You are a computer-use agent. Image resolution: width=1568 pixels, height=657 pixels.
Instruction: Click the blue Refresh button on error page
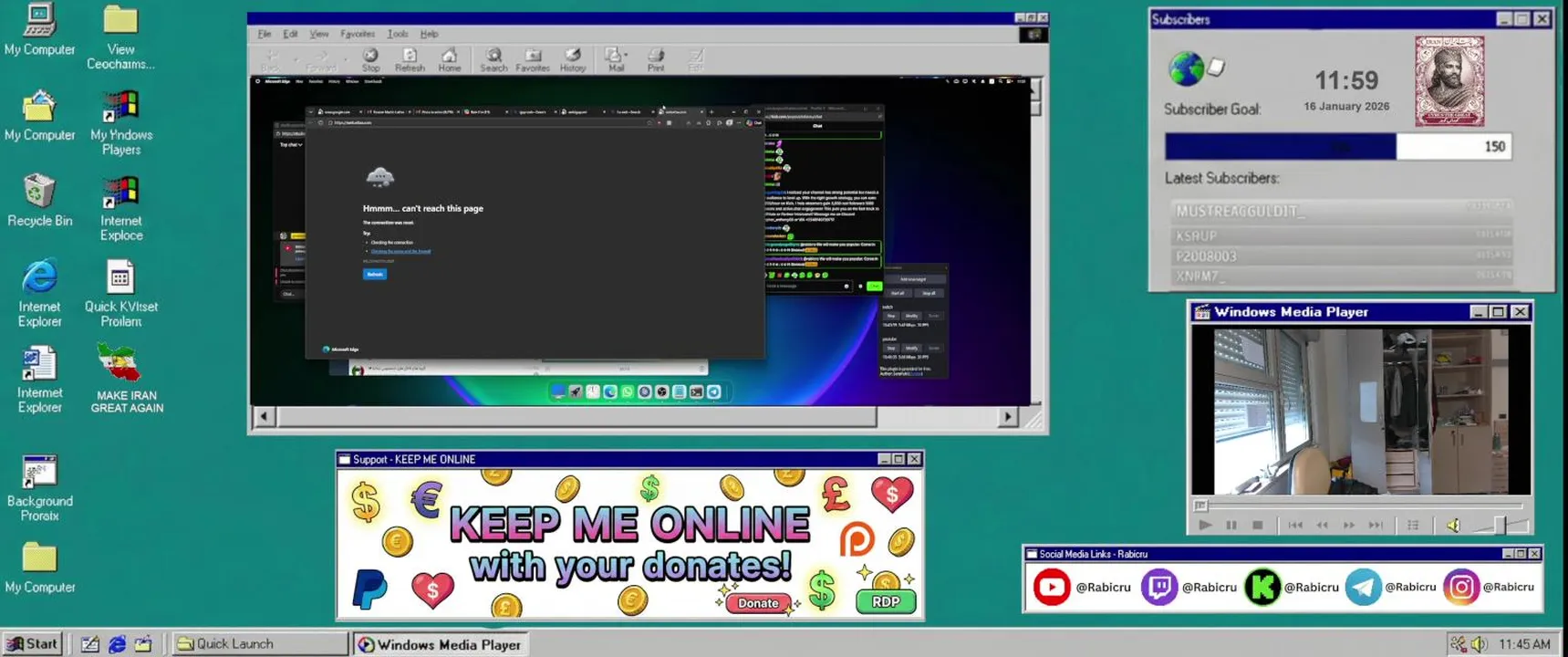point(375,274)
